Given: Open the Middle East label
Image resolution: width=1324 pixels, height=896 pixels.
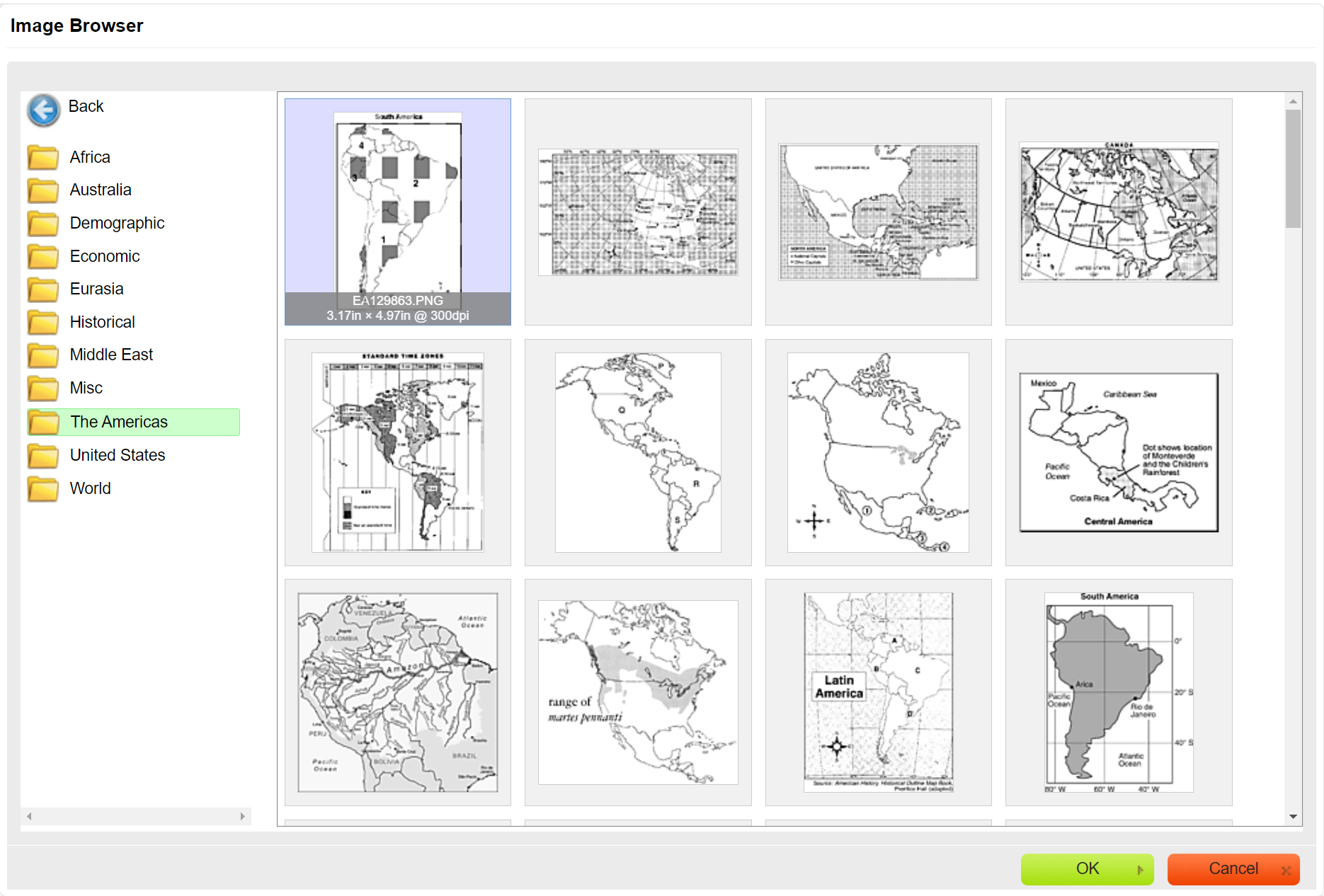Looking at the screenshot, I should 111,355.
